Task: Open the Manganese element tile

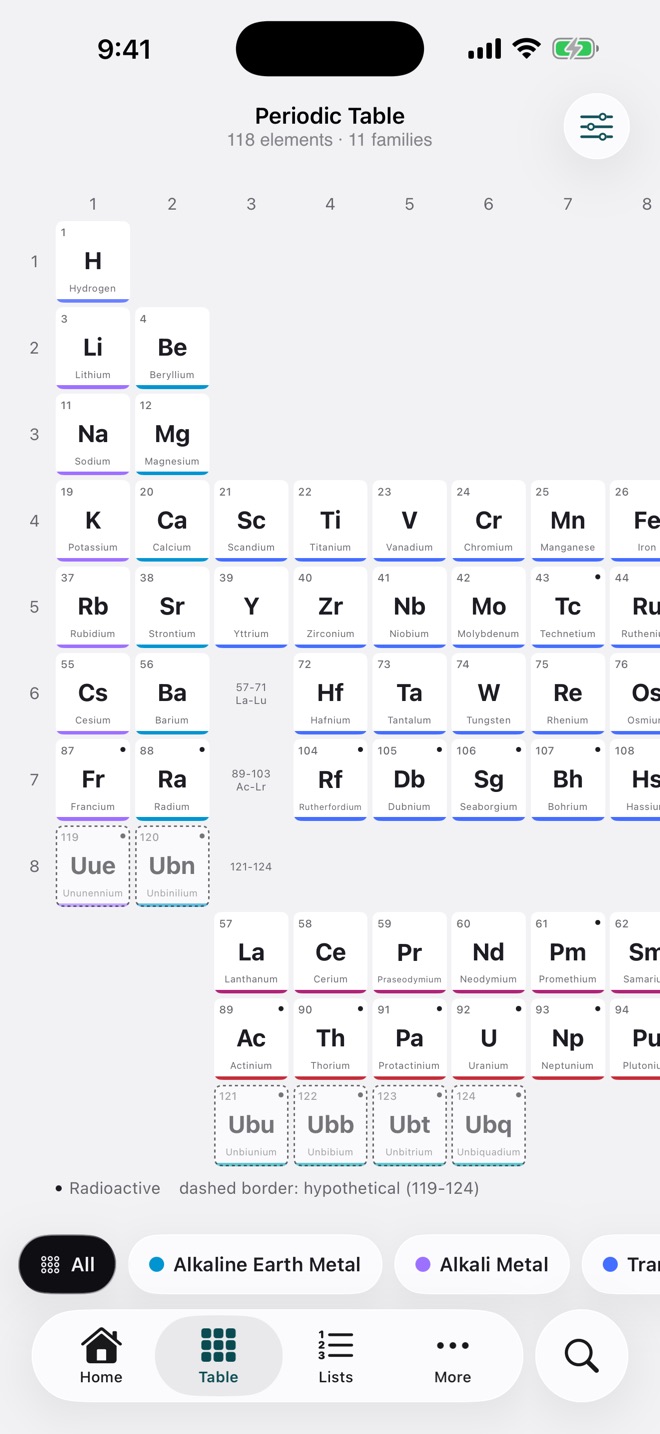Action: point(568,521)
